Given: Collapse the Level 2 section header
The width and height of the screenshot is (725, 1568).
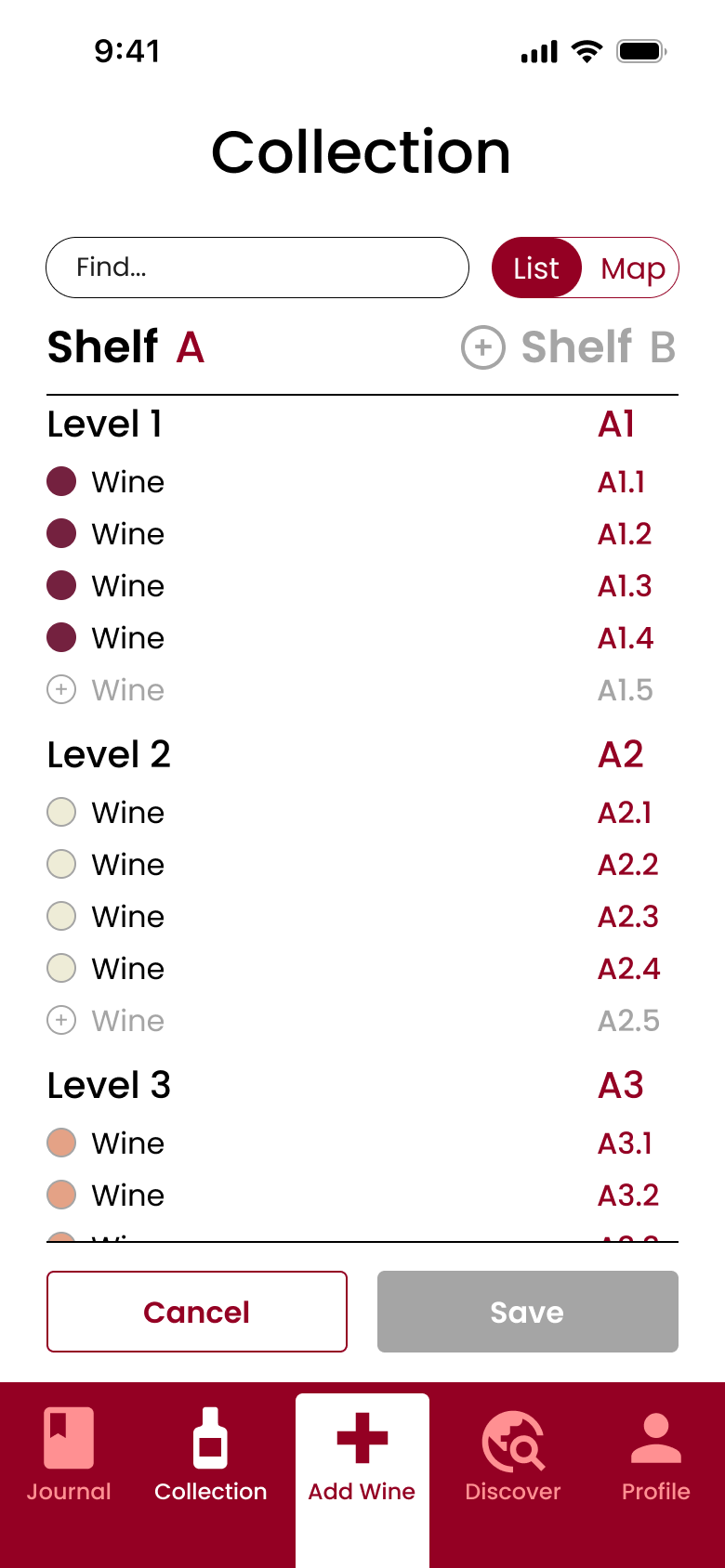Looking at the screenshot, I should click(109, 755).
